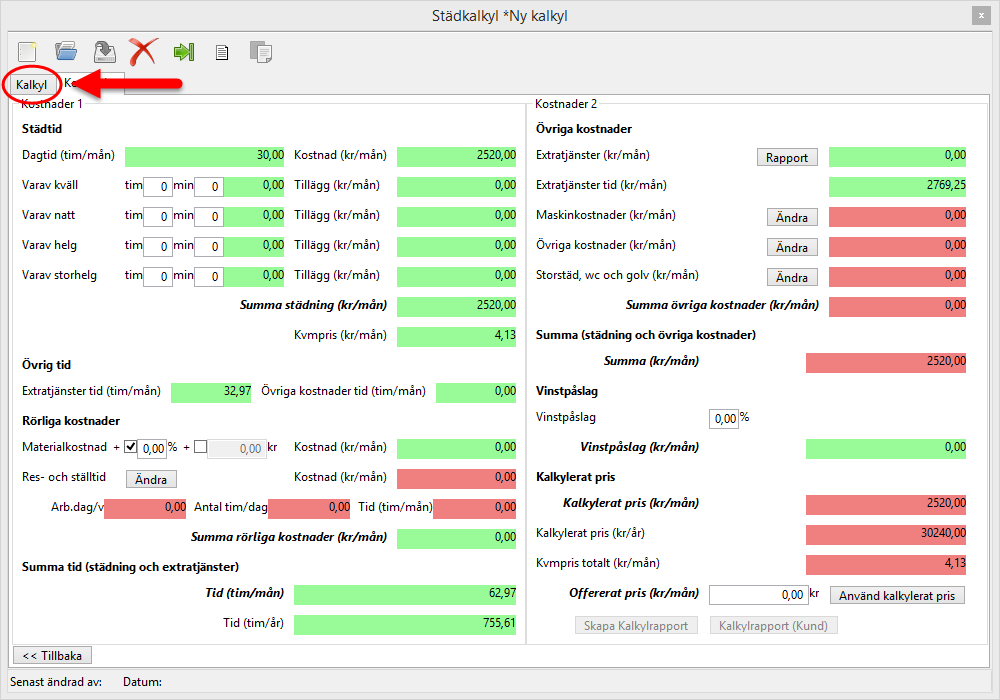The image size is (1000, 700).
Task: Delete calculation with the red X icon
Action: point(144,51)
